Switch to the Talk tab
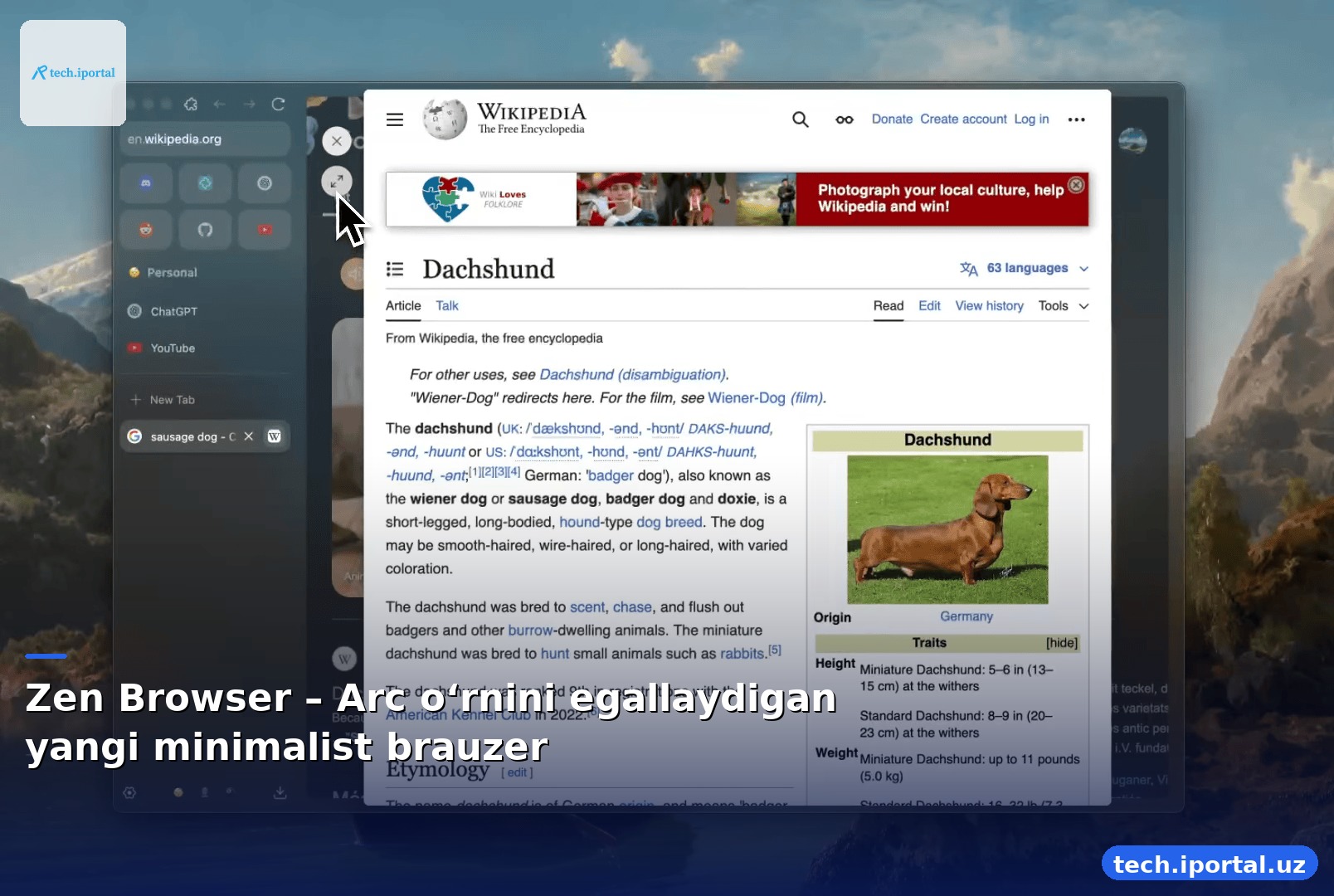Image resolution: width=1334 pixels, height=896 pixels. [x=447, y=306]
